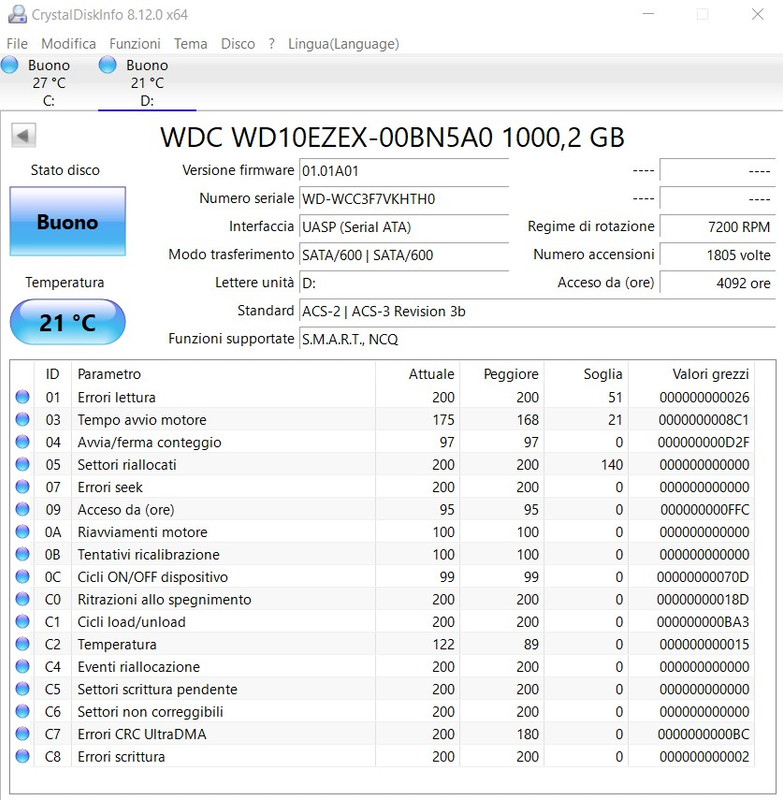Open the File menu
Viewport: 783px width, 800px height.
point(17,44)
